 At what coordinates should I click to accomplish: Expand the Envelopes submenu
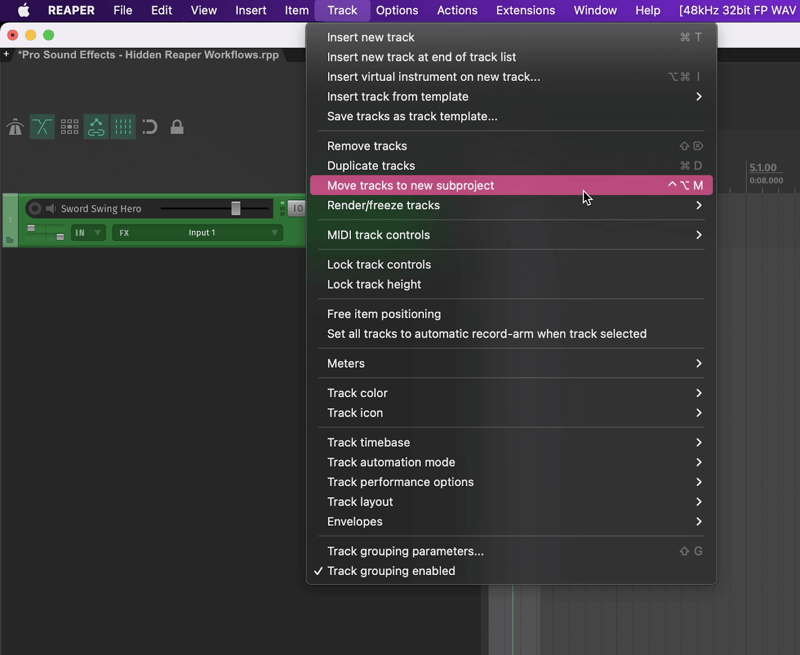[x=511, y=521]
